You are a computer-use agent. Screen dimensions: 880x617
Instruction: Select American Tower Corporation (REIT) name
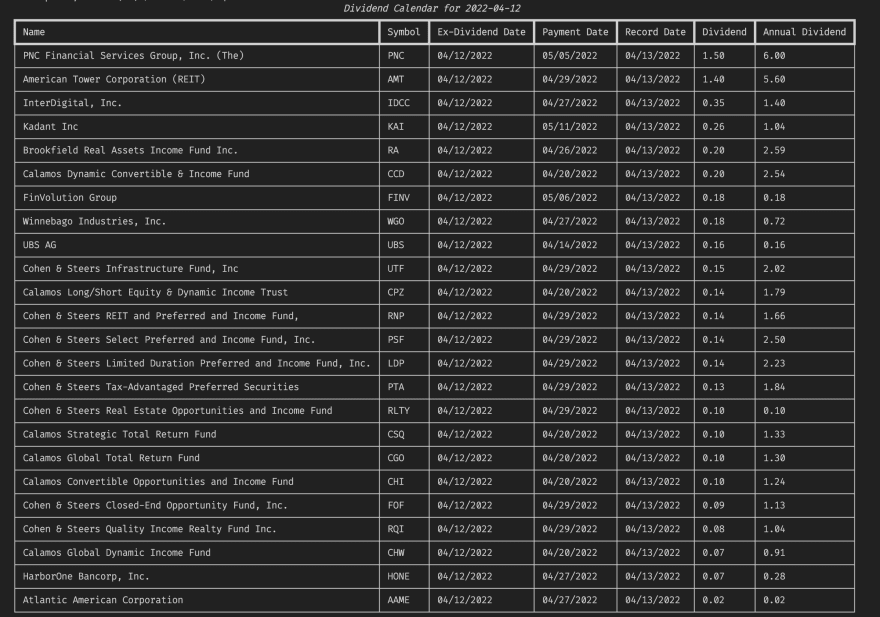114,79
